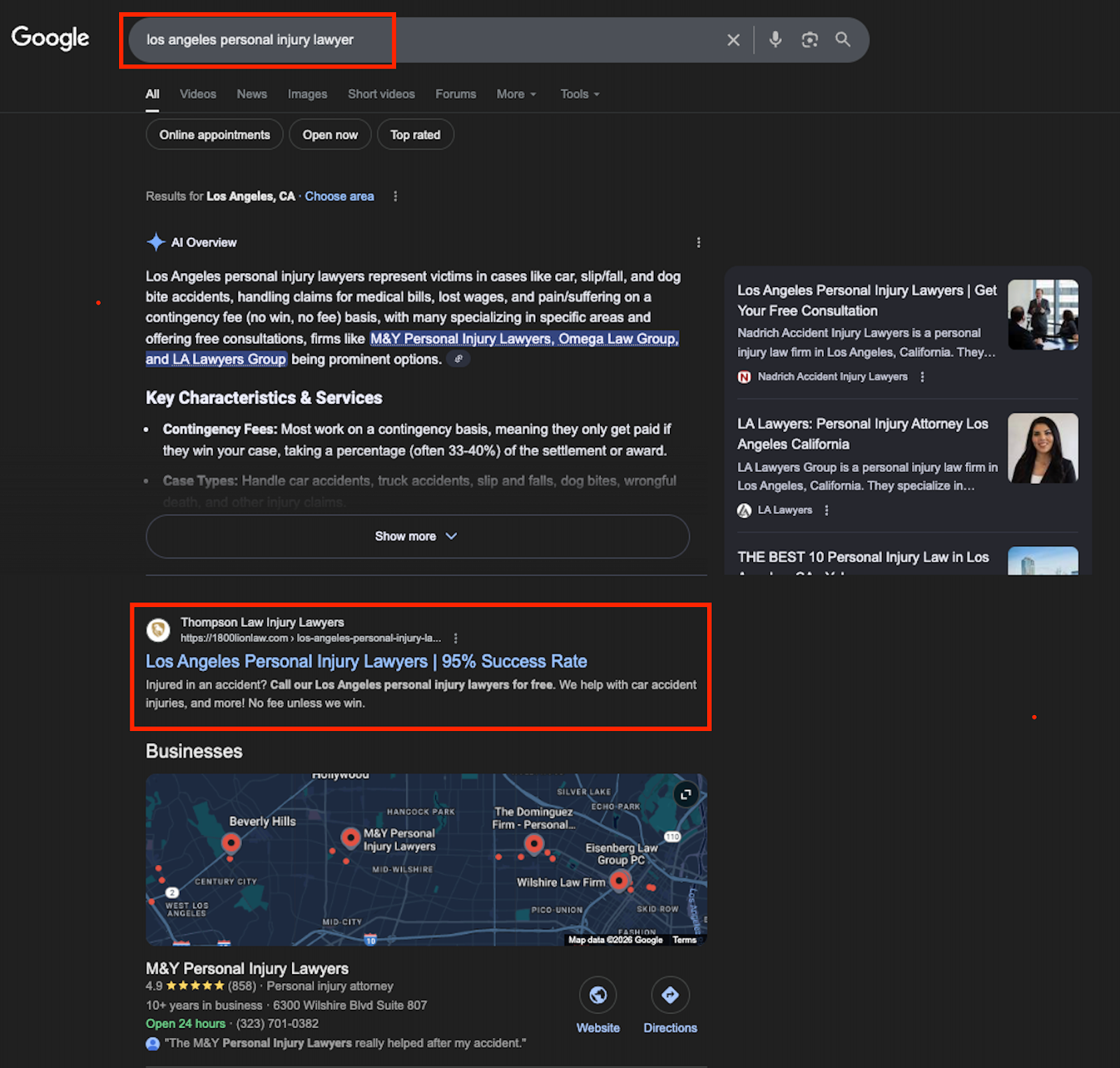Image resolution: width=1120 pixels, height=1068 pixels.
Task: Switch to the Forums tab
Action: [x=456, y=94]
